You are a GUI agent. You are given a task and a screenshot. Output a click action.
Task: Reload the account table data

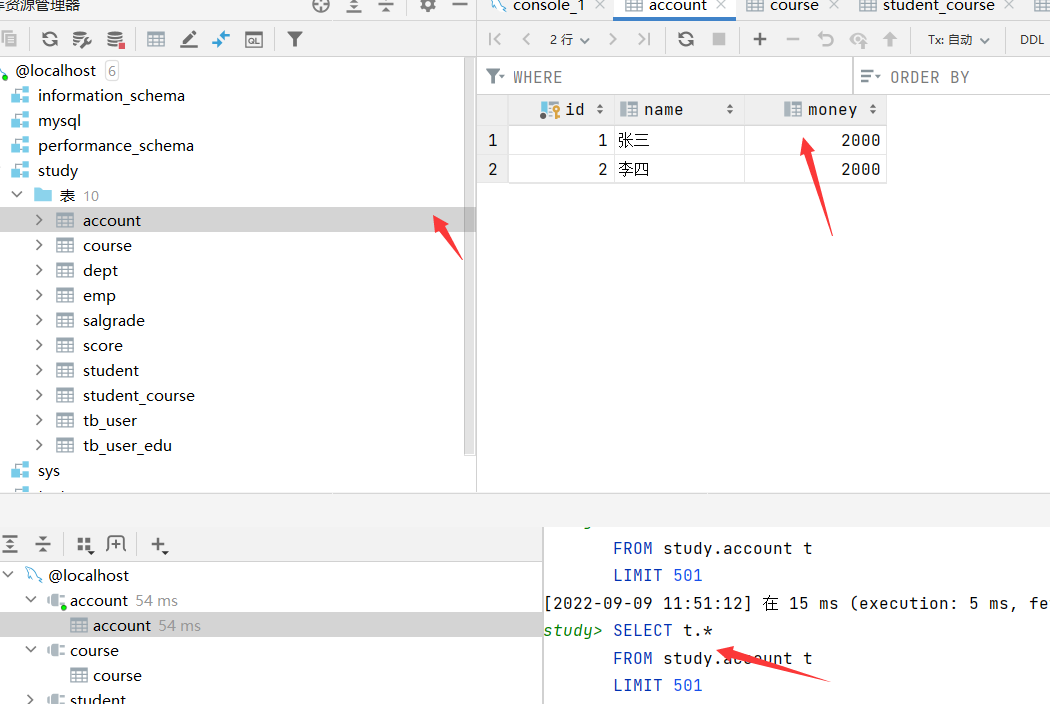[686, 39]
